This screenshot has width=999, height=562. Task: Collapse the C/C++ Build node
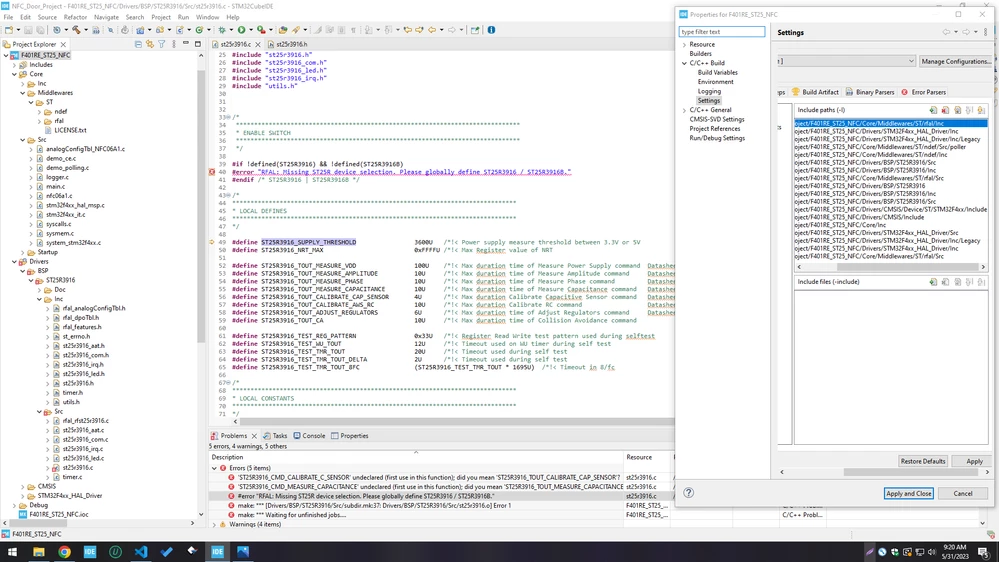(x=685, y=63)
